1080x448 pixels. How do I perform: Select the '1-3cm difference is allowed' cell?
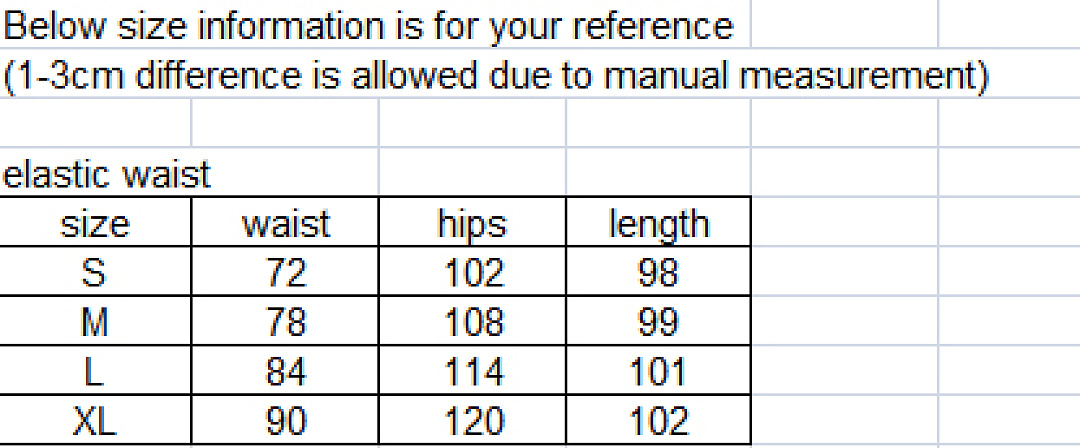click(x=496, y=74)
